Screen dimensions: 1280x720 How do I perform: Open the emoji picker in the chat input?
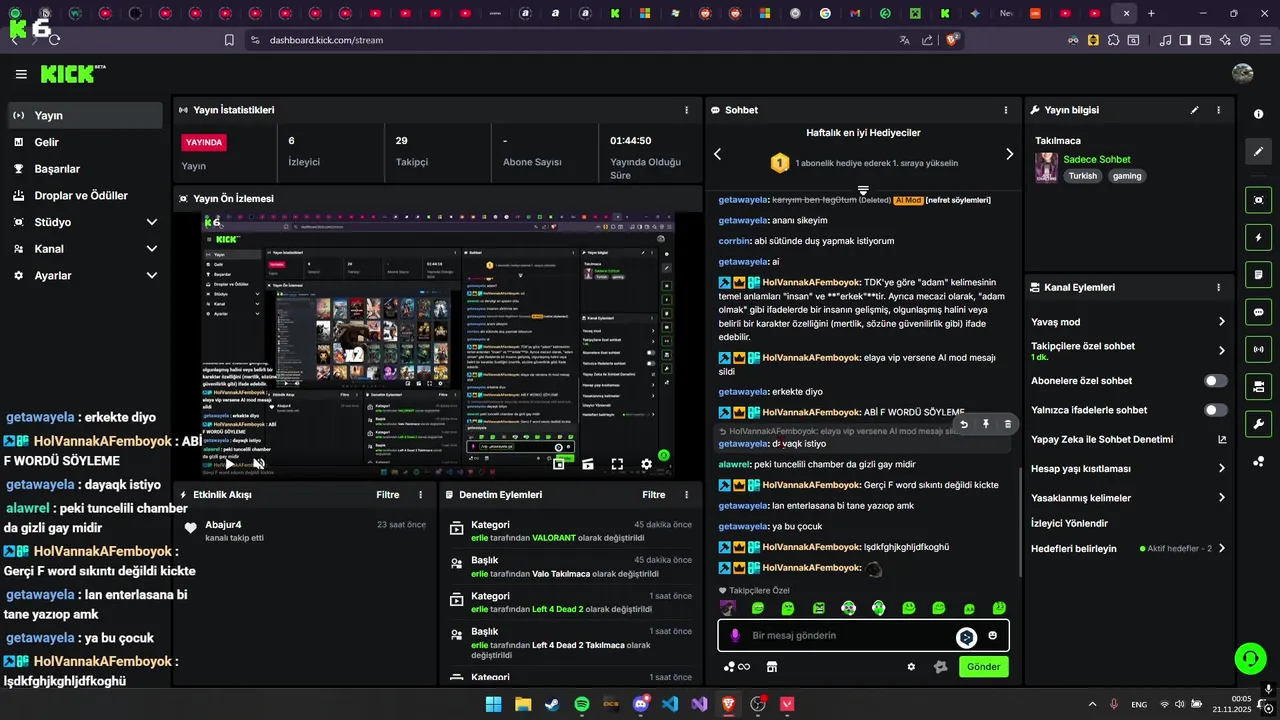[993, 635]
